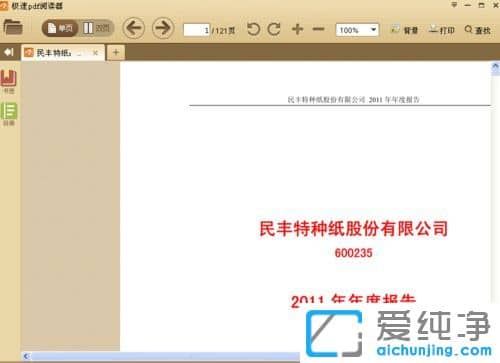Click the 查找 search button
500x363 pixels.
pyautogui.click(x=478, y=30)
